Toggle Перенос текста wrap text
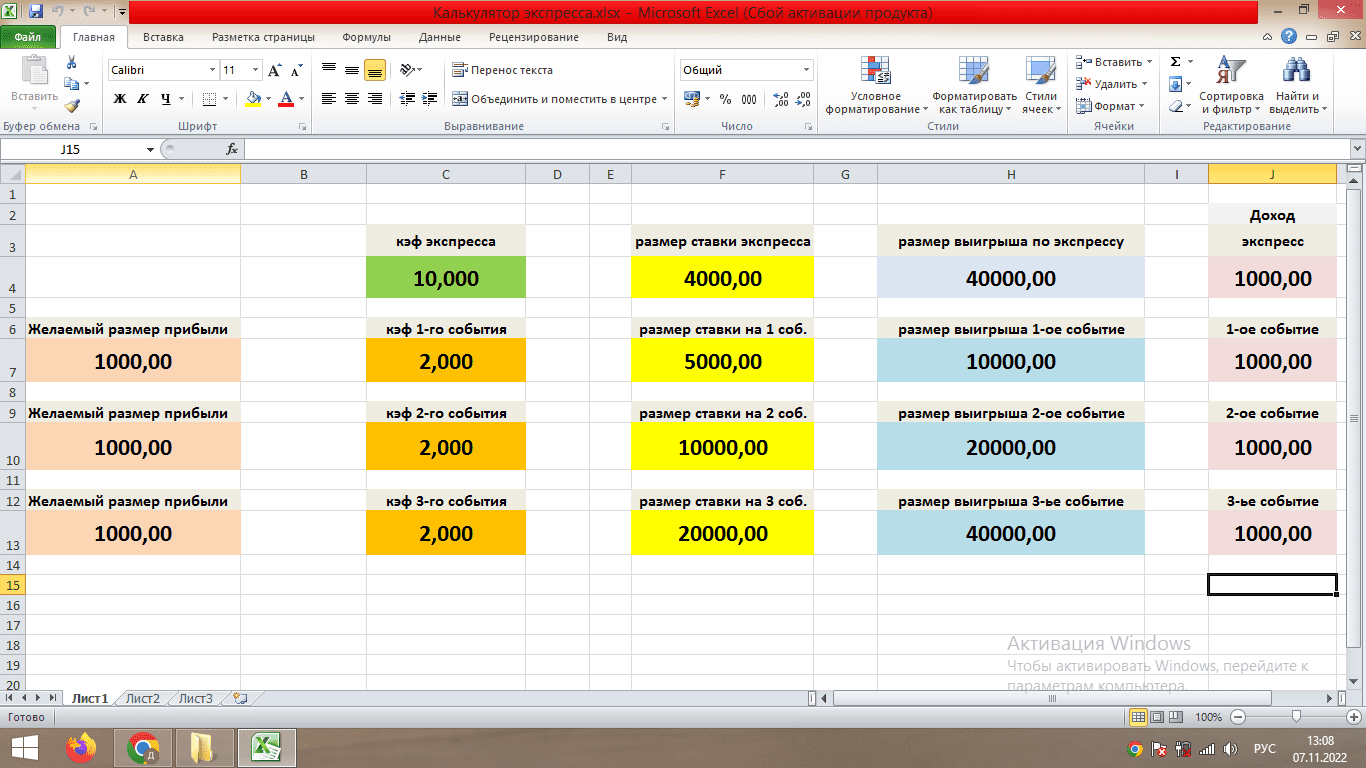The image size is (1366, 768). pos(502,70)
